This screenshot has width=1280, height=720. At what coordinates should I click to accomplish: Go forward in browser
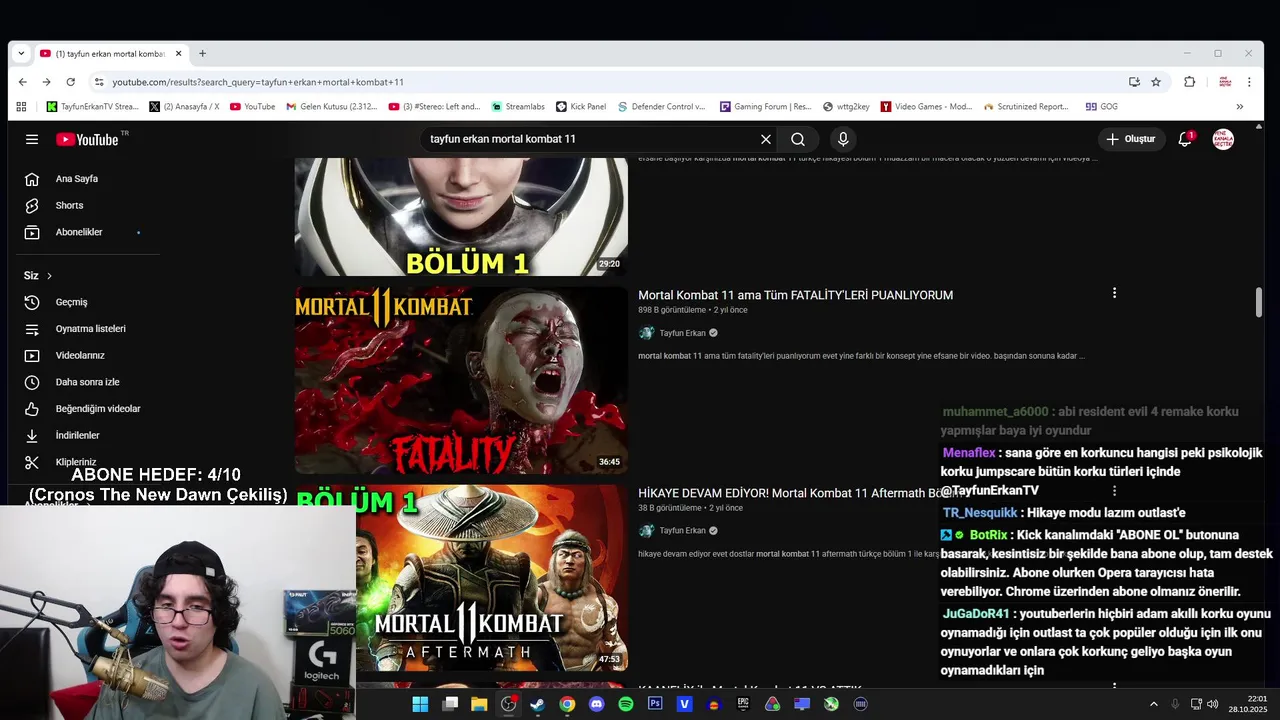46,82
